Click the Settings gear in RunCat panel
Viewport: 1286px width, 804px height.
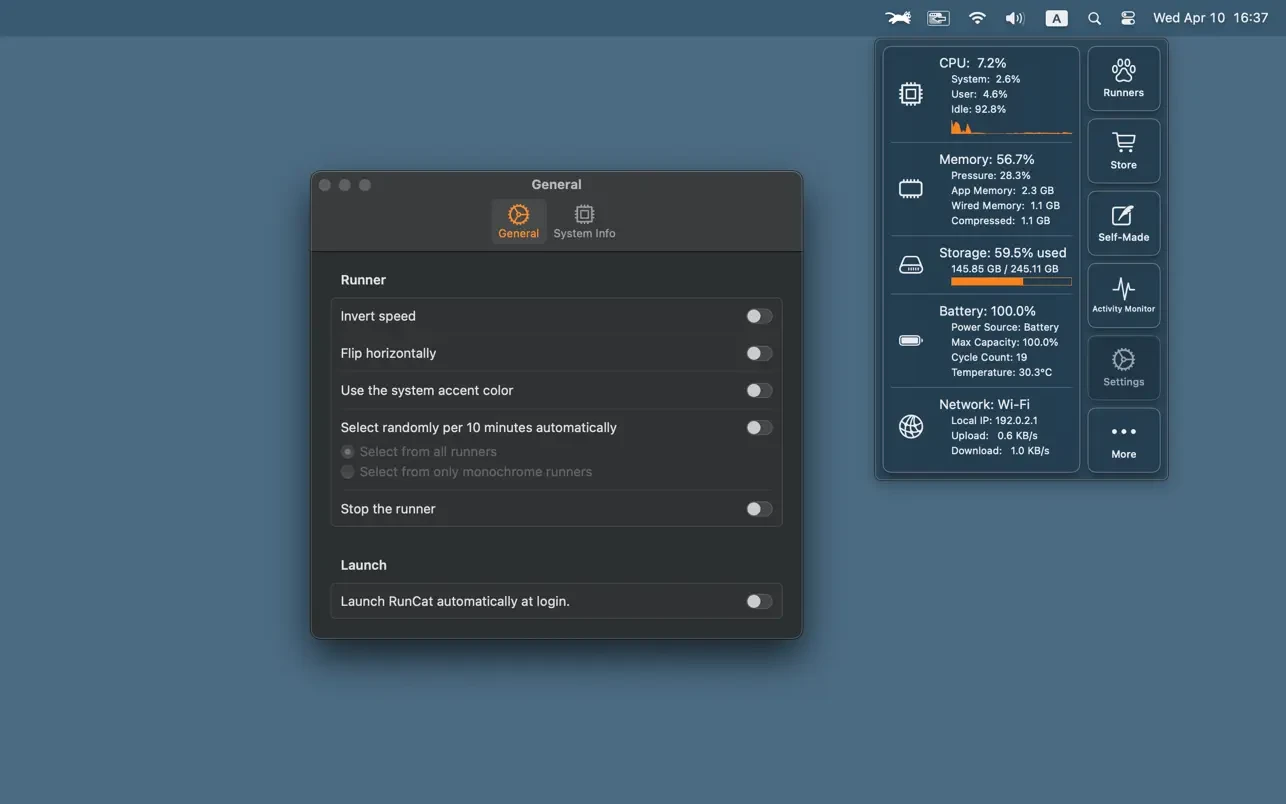(1123, 367)
